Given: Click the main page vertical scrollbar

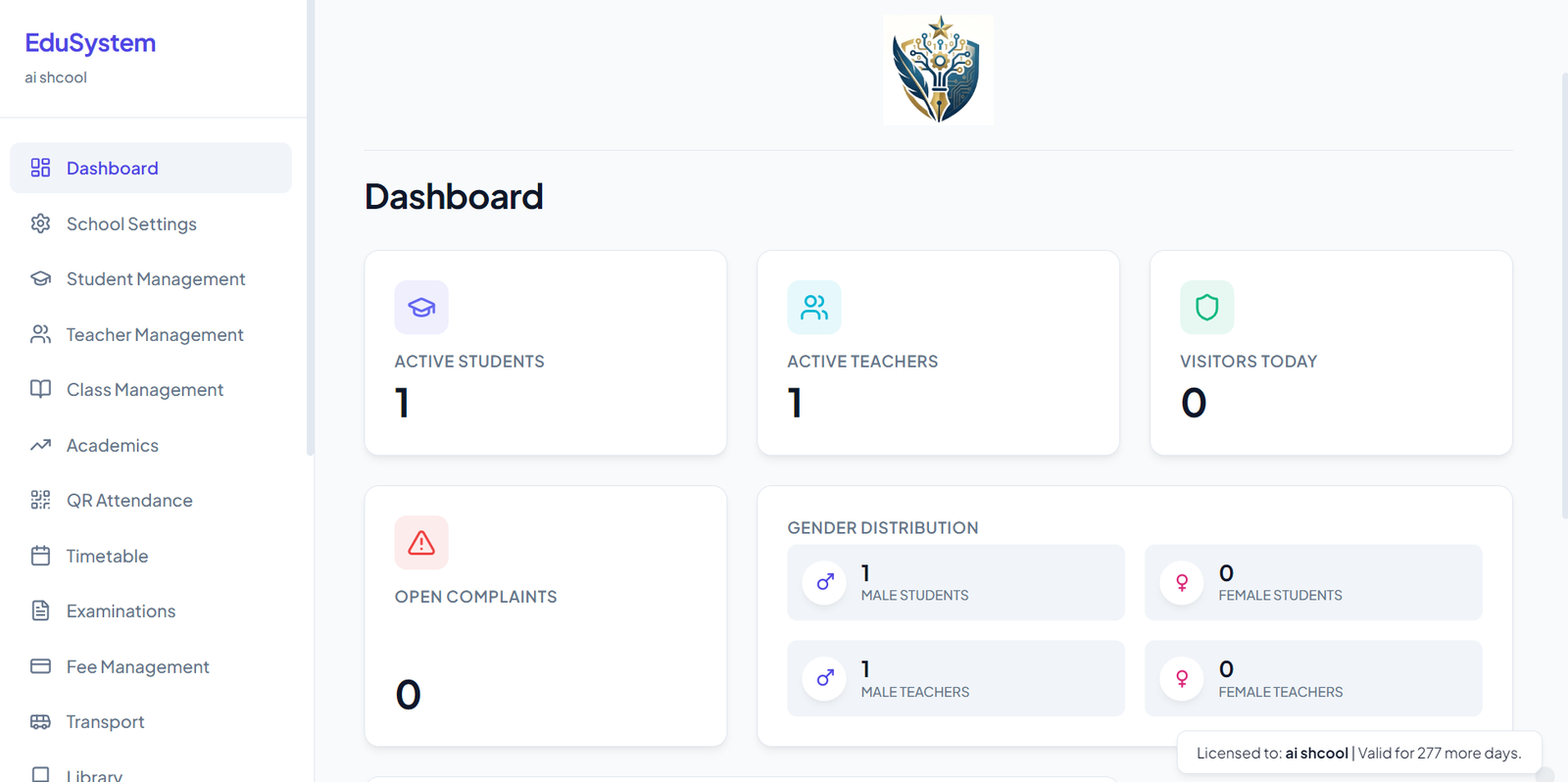Looking at the screenshot, I should 1564,294.
